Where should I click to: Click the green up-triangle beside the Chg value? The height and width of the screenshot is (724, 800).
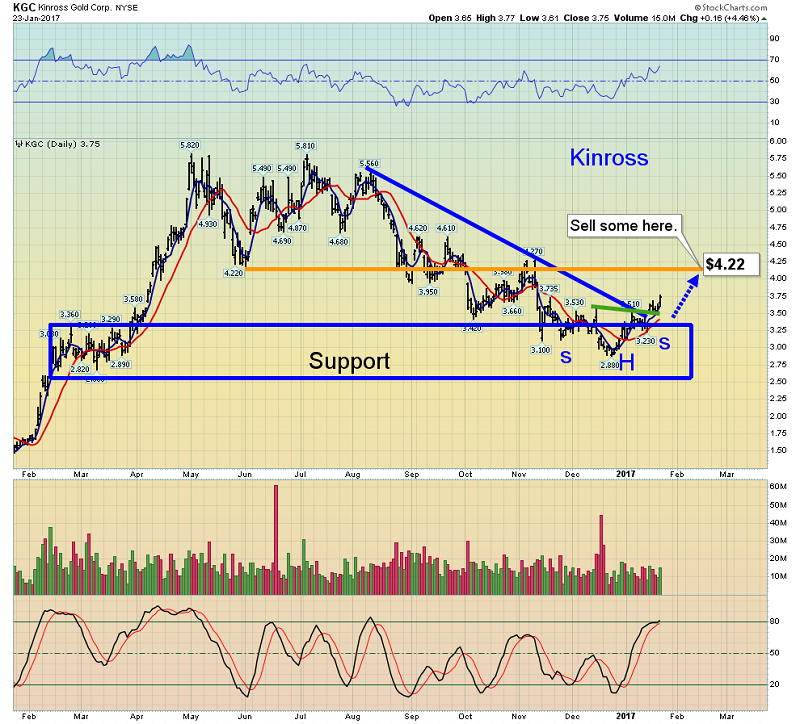(x=764, y=18)
